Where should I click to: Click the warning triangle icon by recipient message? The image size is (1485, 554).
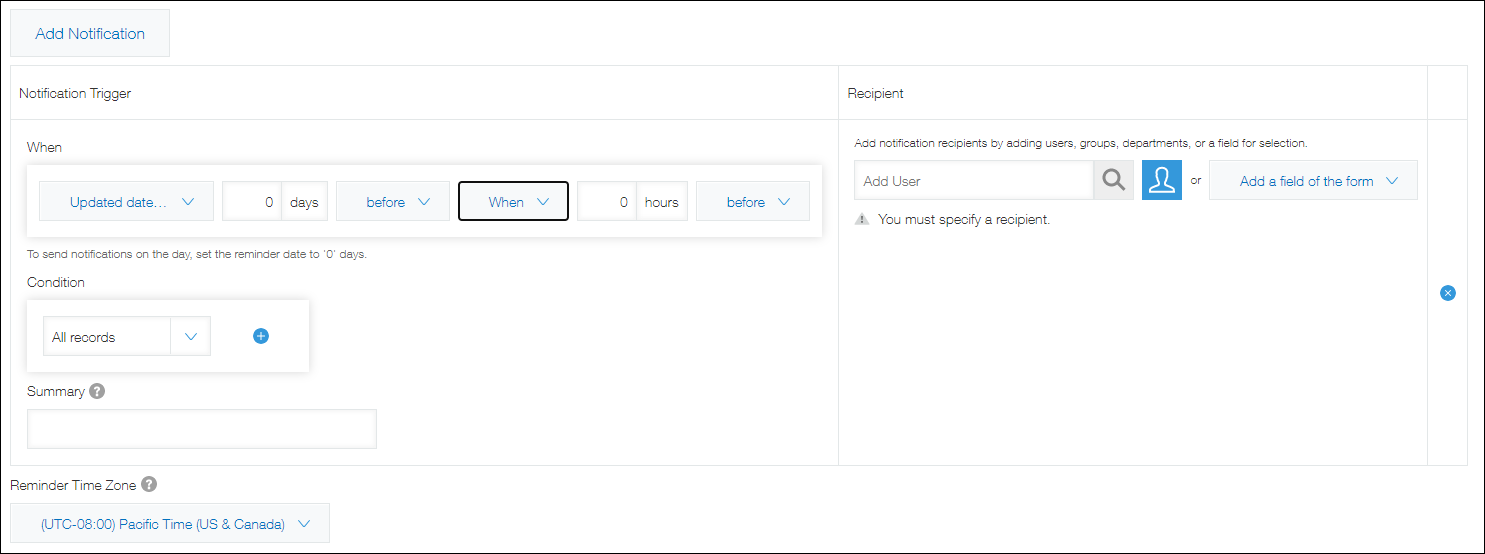862,219
